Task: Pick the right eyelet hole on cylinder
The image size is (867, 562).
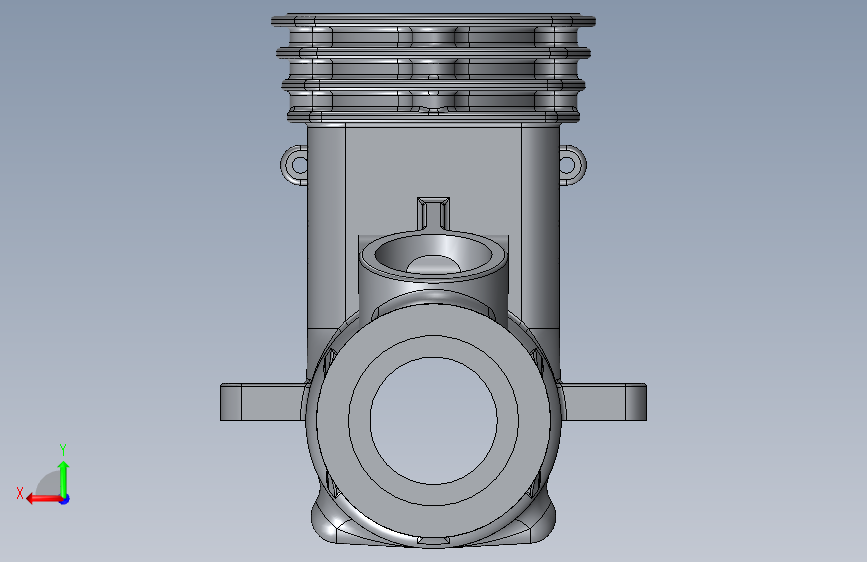Action: [568, 164]
